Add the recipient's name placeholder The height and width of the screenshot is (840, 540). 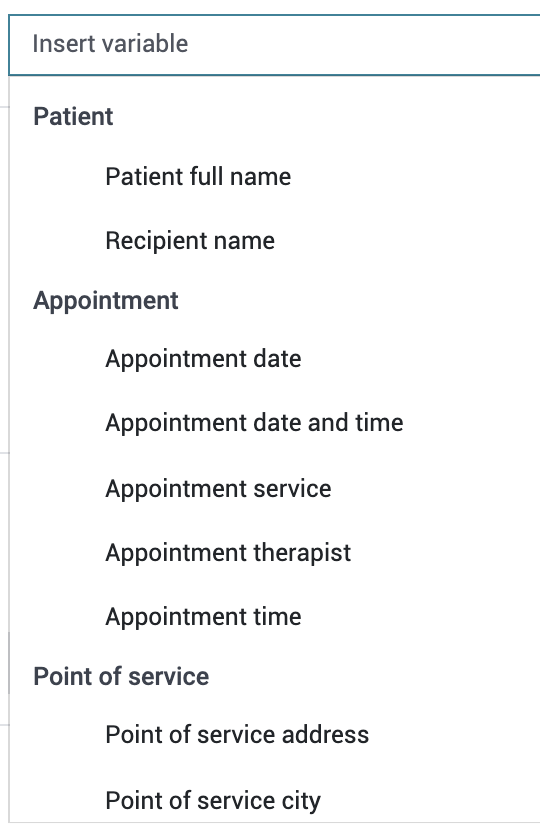click(x=274, y=241)
